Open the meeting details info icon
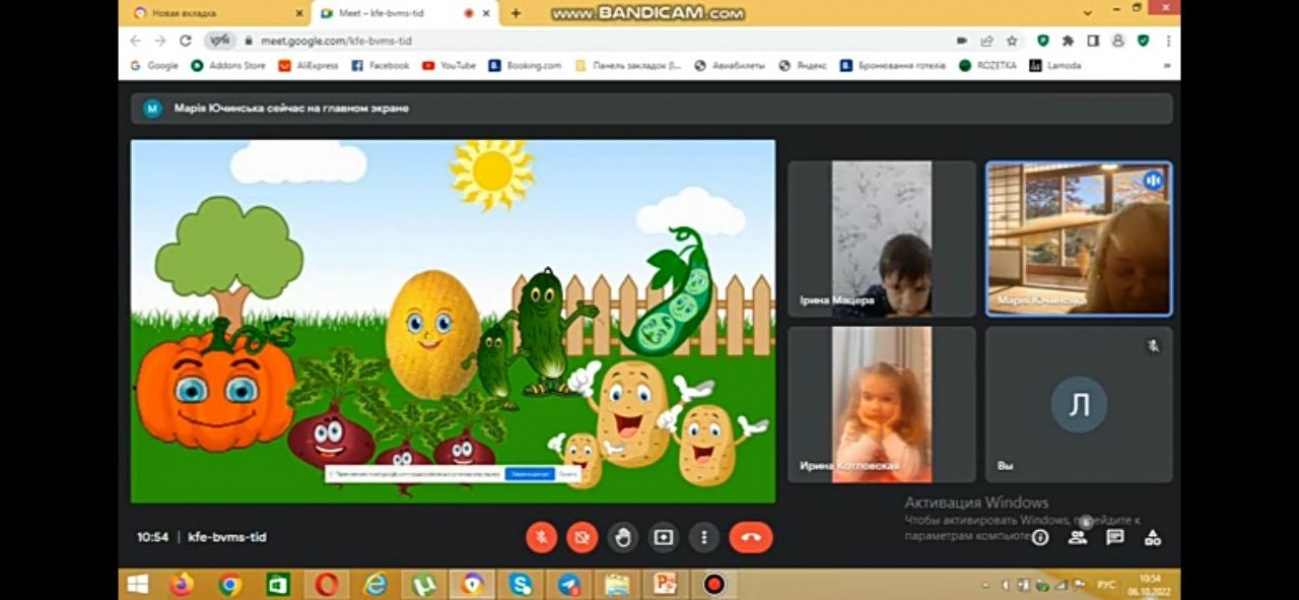Screen dimensions: 1299x600 (1040, 537)
